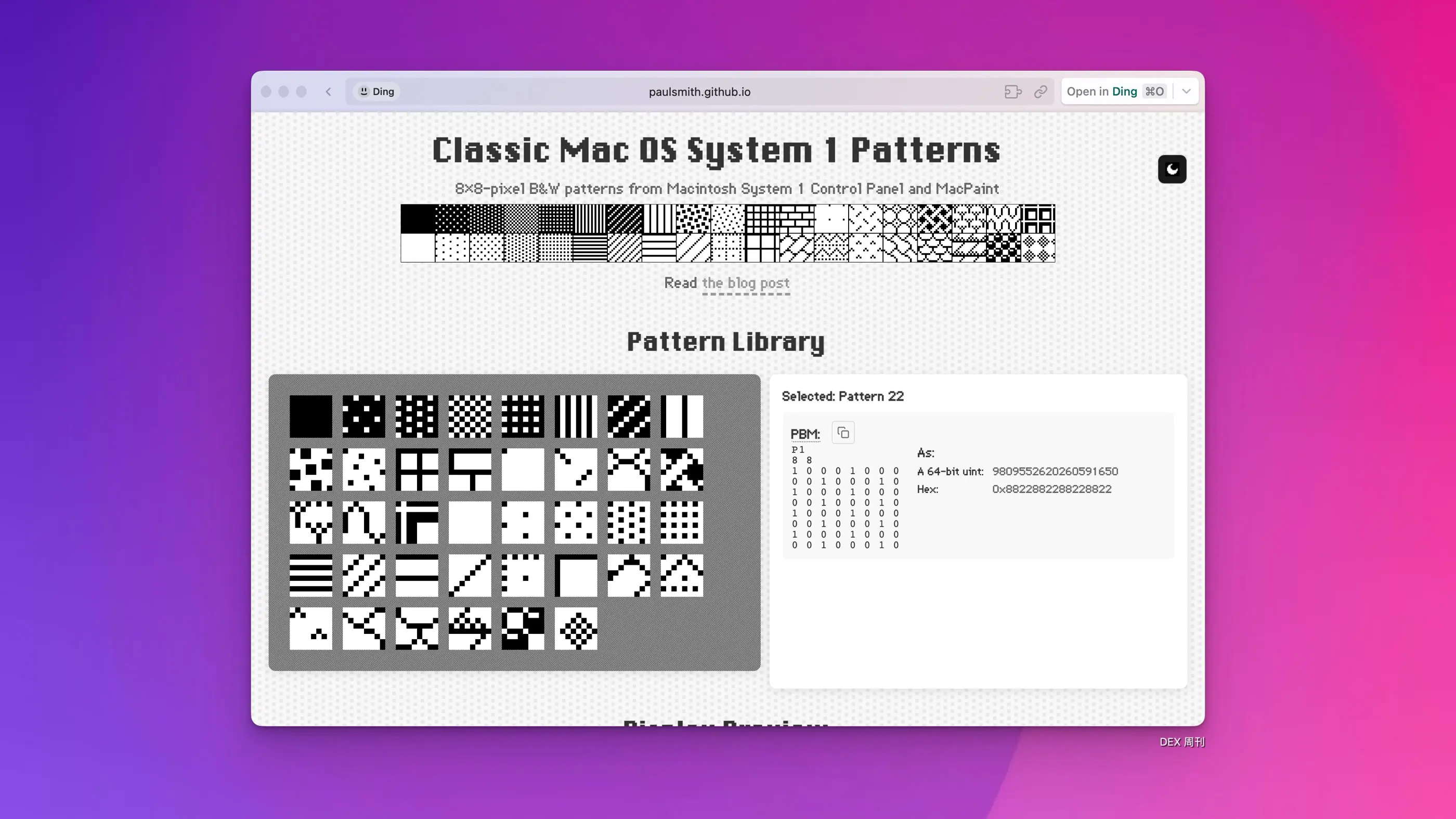Toggle dark mode moon button

click(1172, 169)
